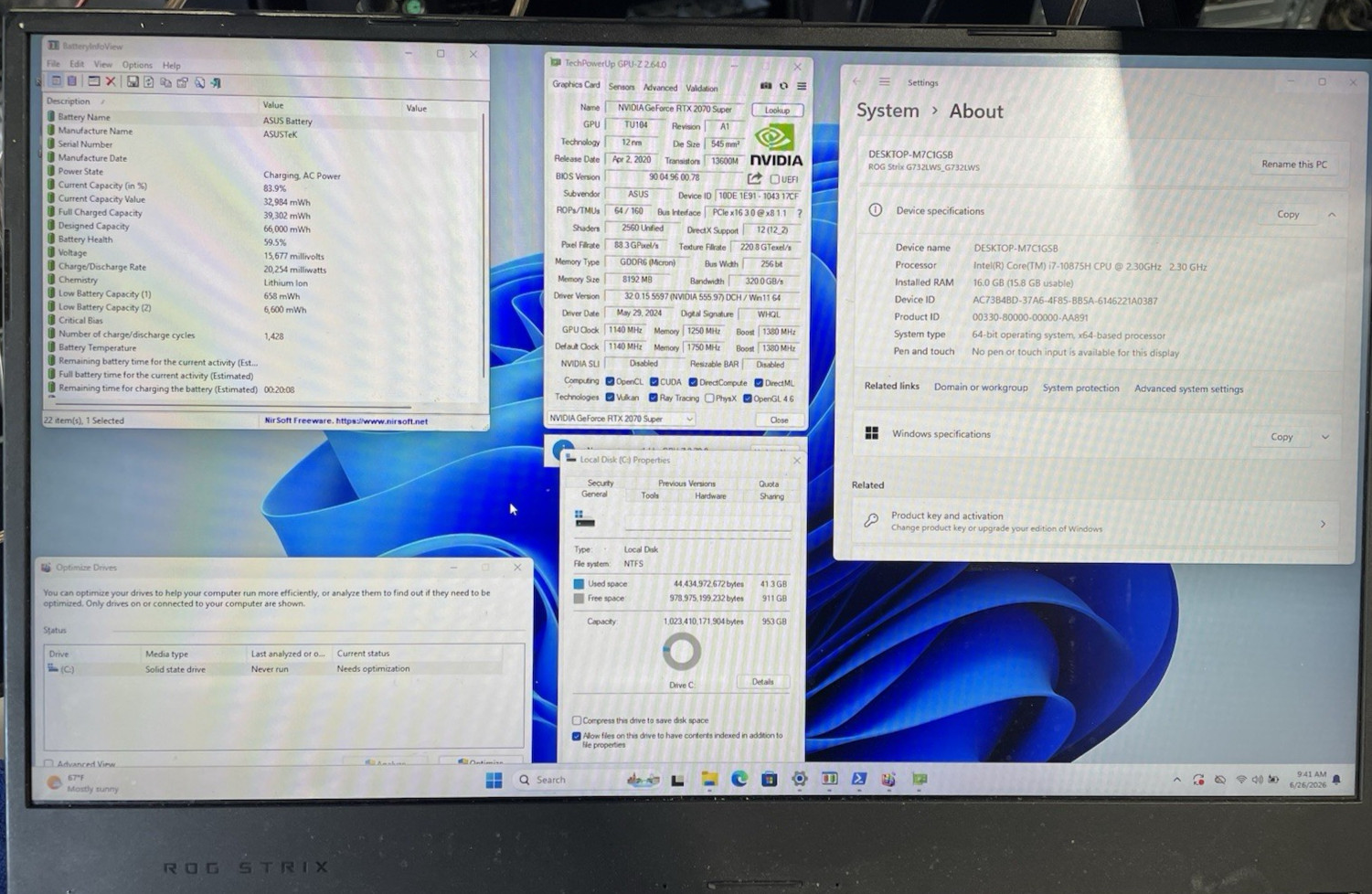Viewport: 1372px width, 894px height.
Task: Switch to the Advanced tab in GPU-Z
Action: pyautogui.click(x=660, y=88)
